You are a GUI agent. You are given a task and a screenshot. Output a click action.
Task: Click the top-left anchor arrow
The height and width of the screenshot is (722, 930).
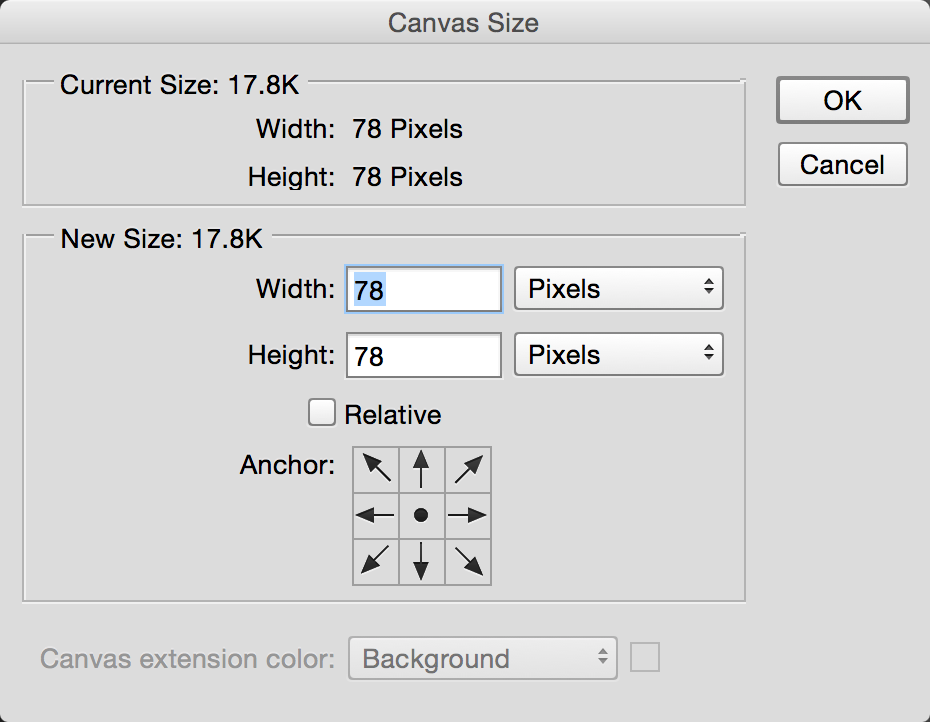pyautogui.click(x=375, y=469)
